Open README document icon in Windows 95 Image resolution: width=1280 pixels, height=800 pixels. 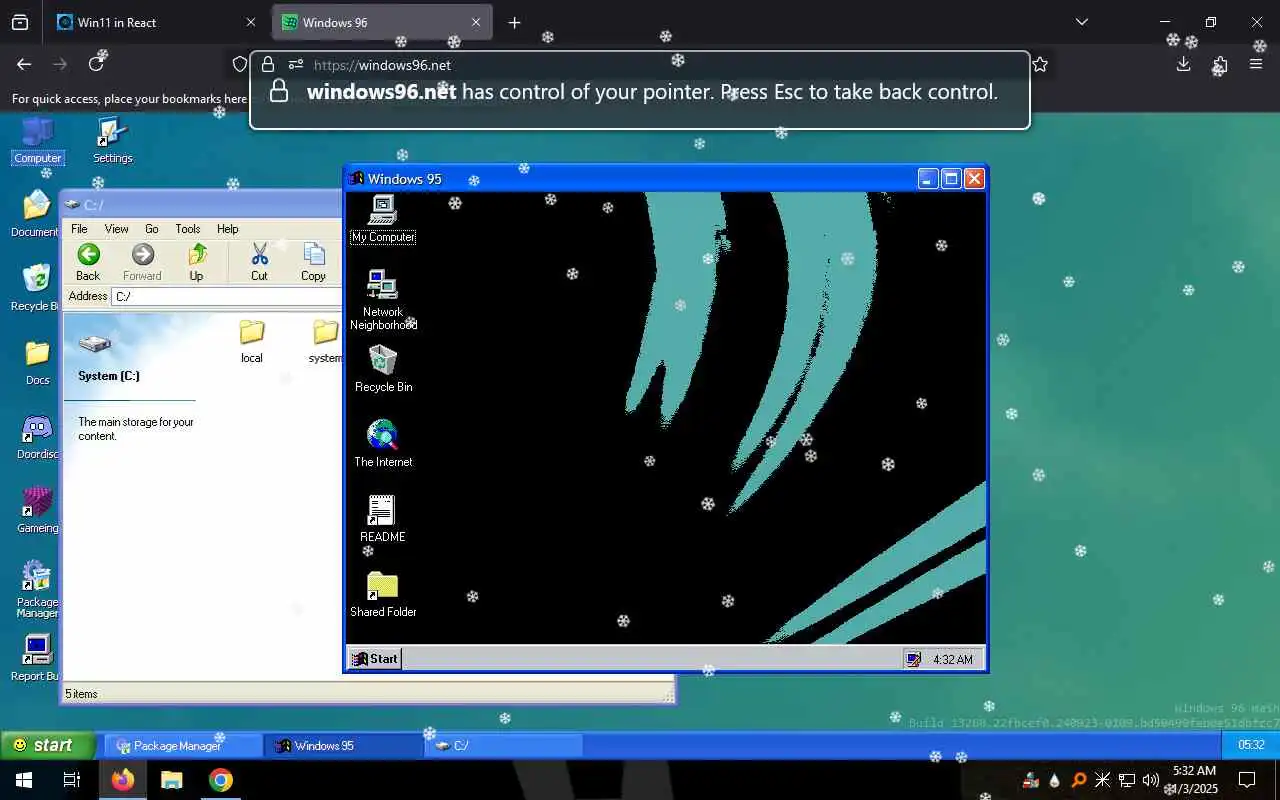[382, 519]
